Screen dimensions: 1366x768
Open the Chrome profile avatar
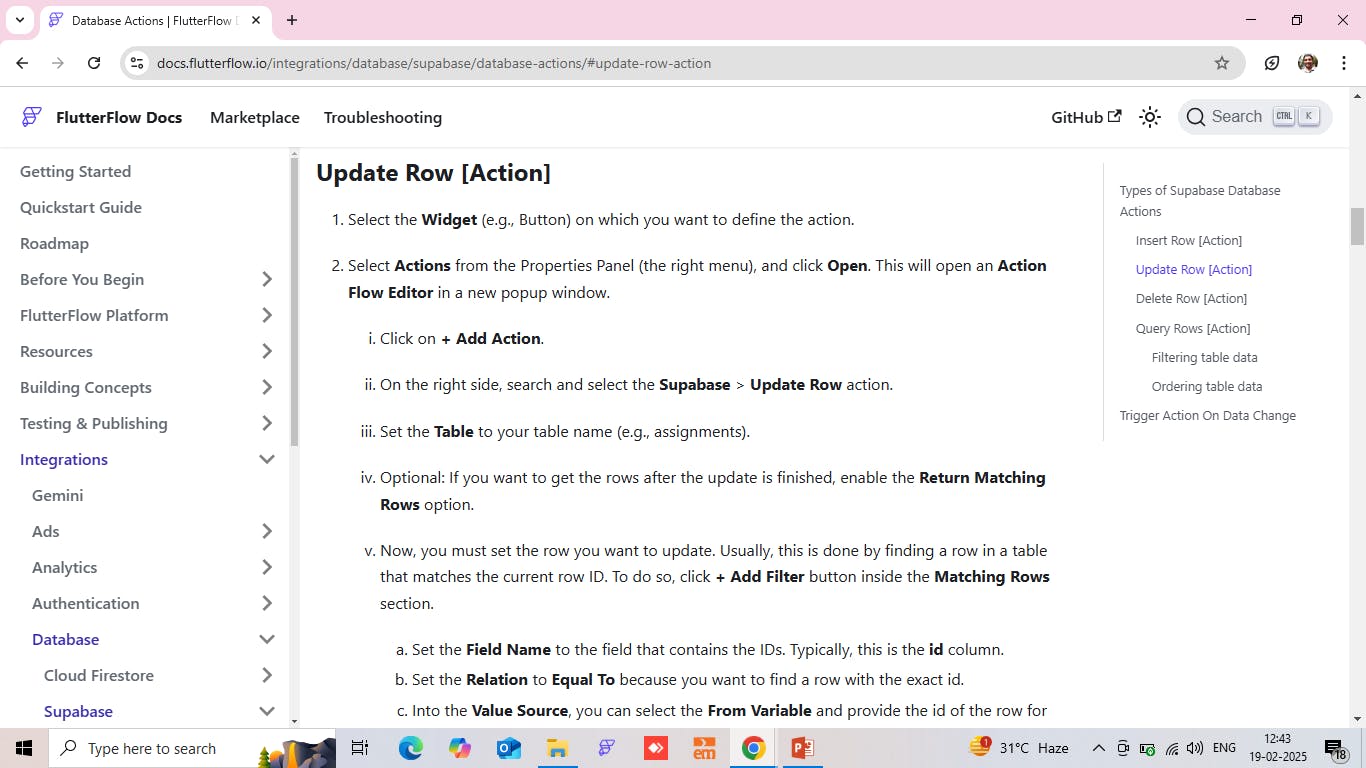tap(1308, 63)
